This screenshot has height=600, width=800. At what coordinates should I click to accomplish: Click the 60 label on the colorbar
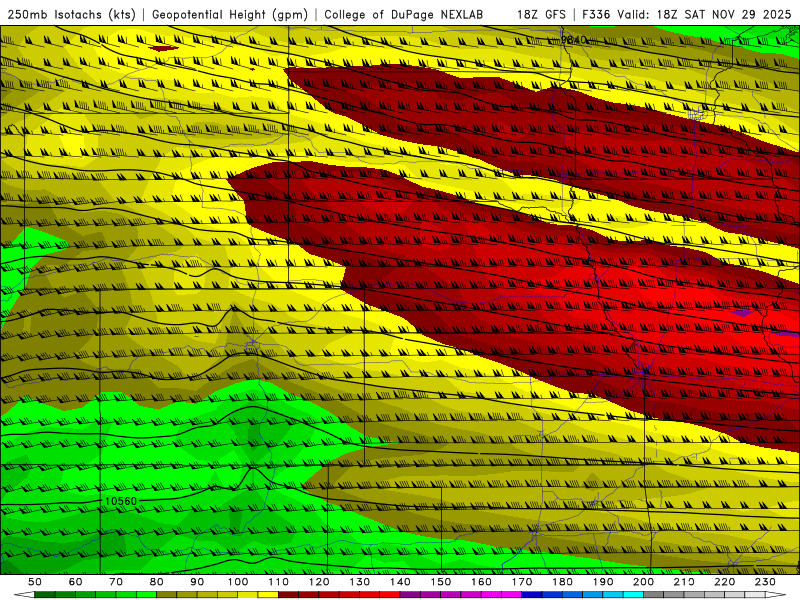coord(75,582)
